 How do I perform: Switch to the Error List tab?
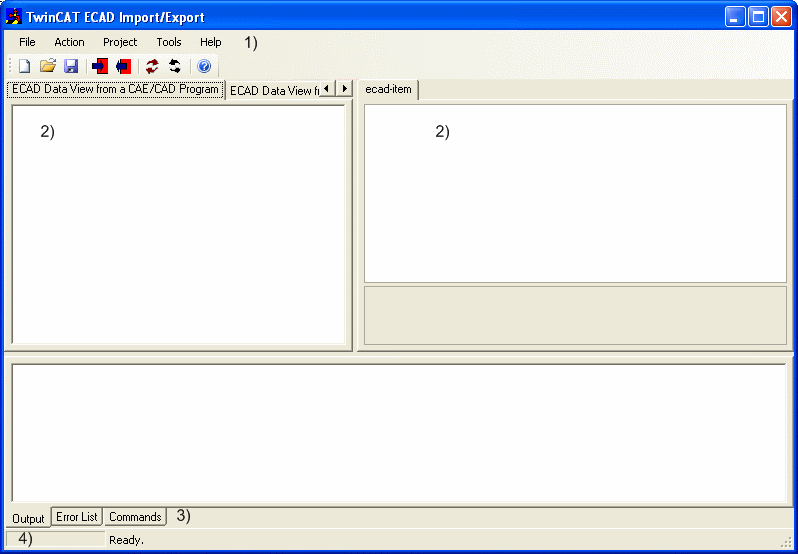click(x=77, y=517)
